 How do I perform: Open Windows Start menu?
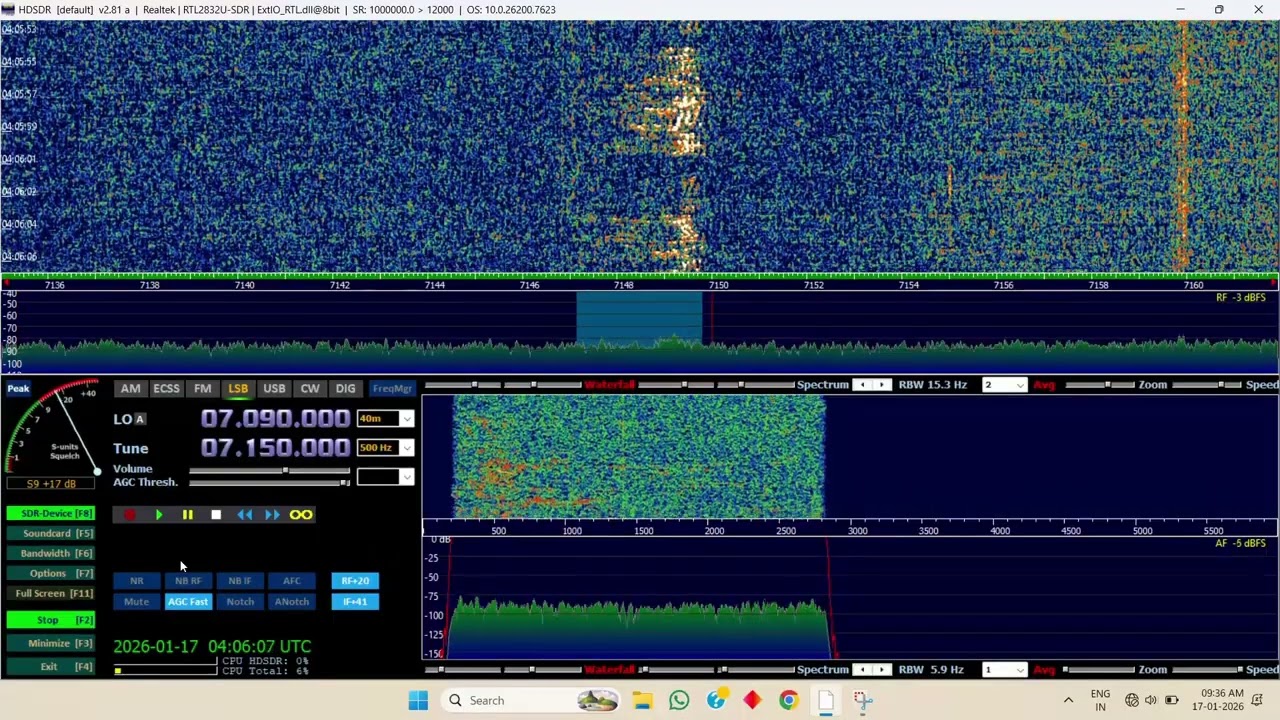click(x=418, y=700)
